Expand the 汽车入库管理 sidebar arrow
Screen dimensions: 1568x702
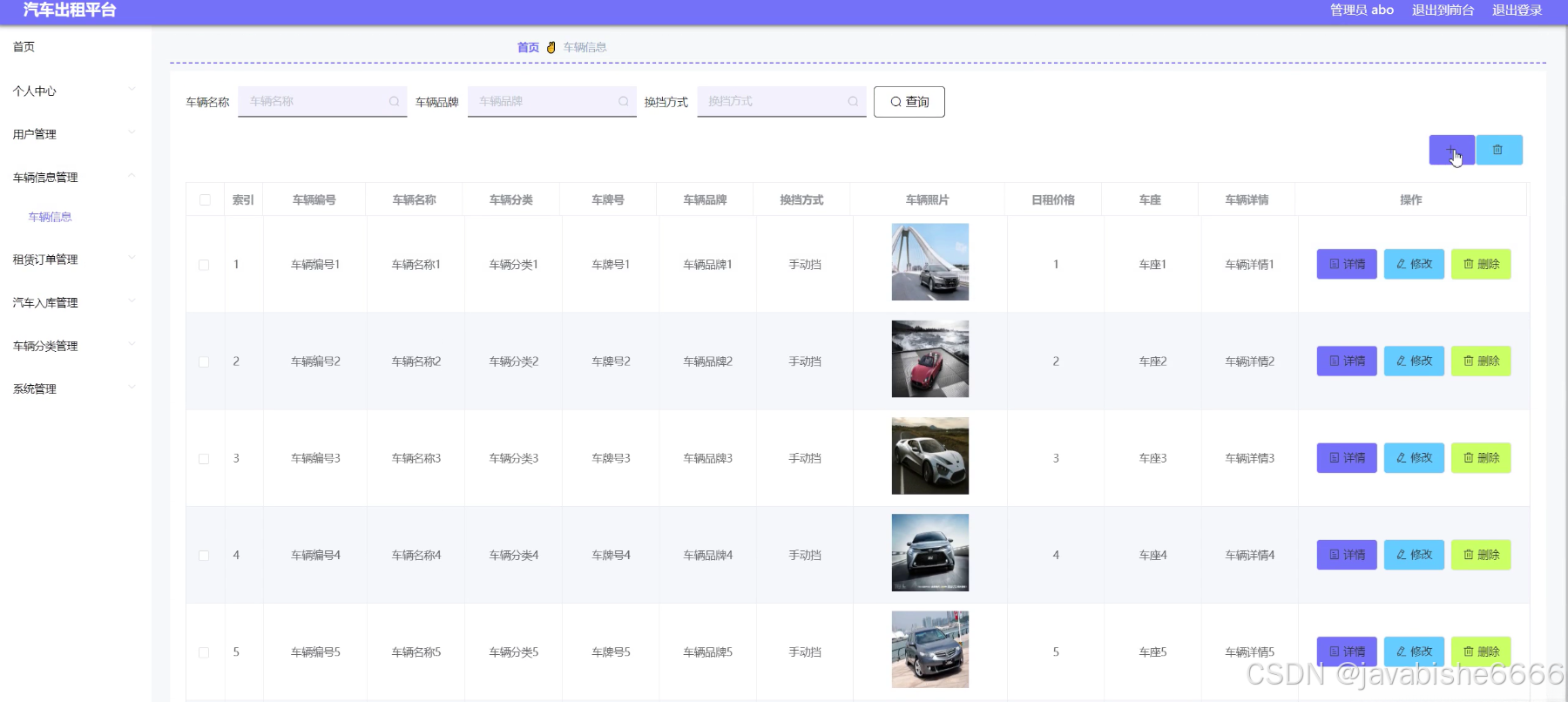132,300
